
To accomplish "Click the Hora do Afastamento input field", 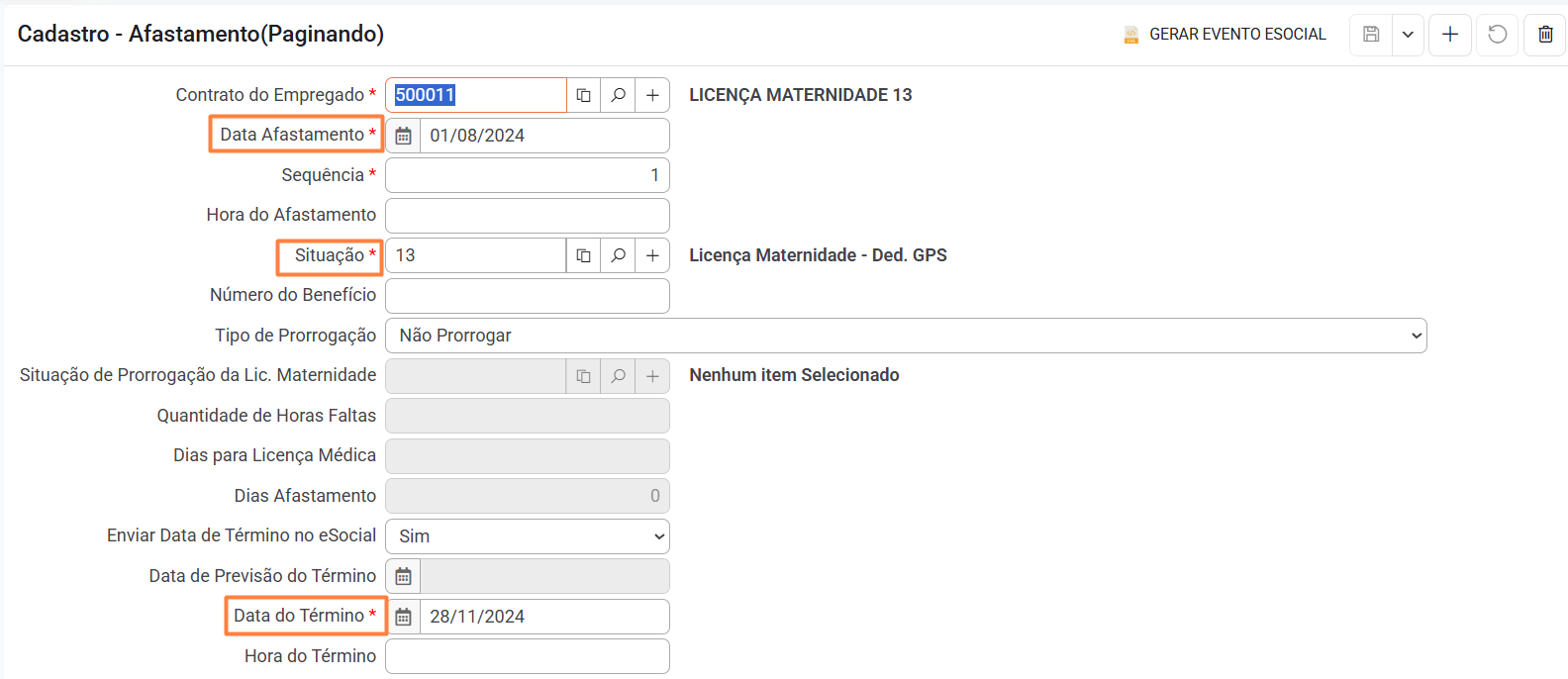I will pos(527,216).
